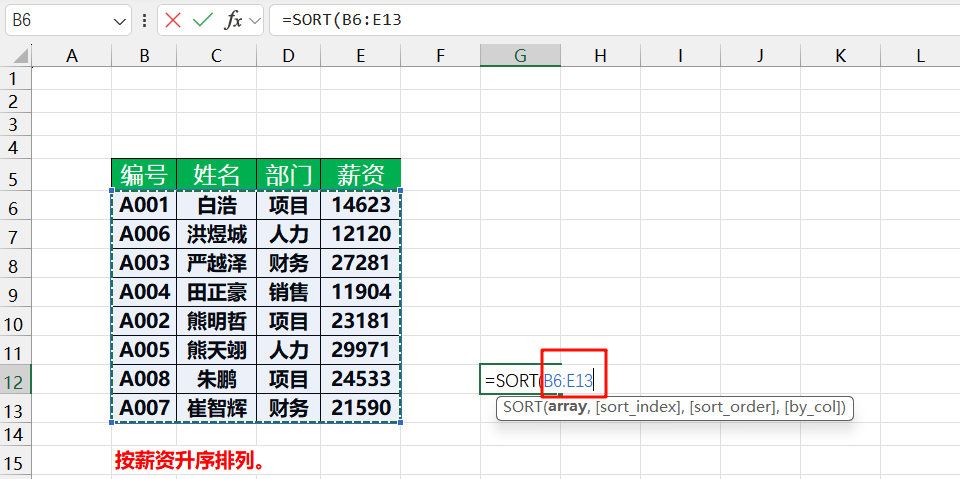Screen dimensions: 960x479
Task: Click cell containing A005
Action: [x=144, y=350]
